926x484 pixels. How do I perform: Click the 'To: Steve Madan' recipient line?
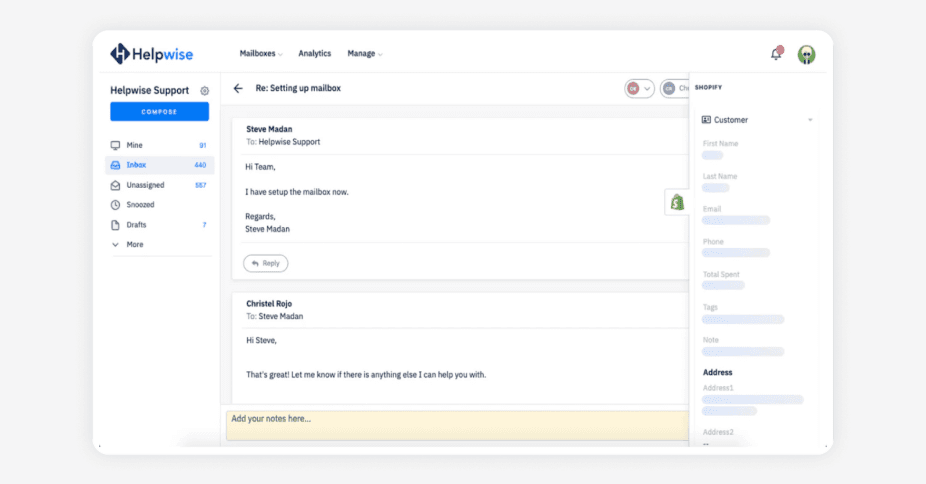[275, 317]
